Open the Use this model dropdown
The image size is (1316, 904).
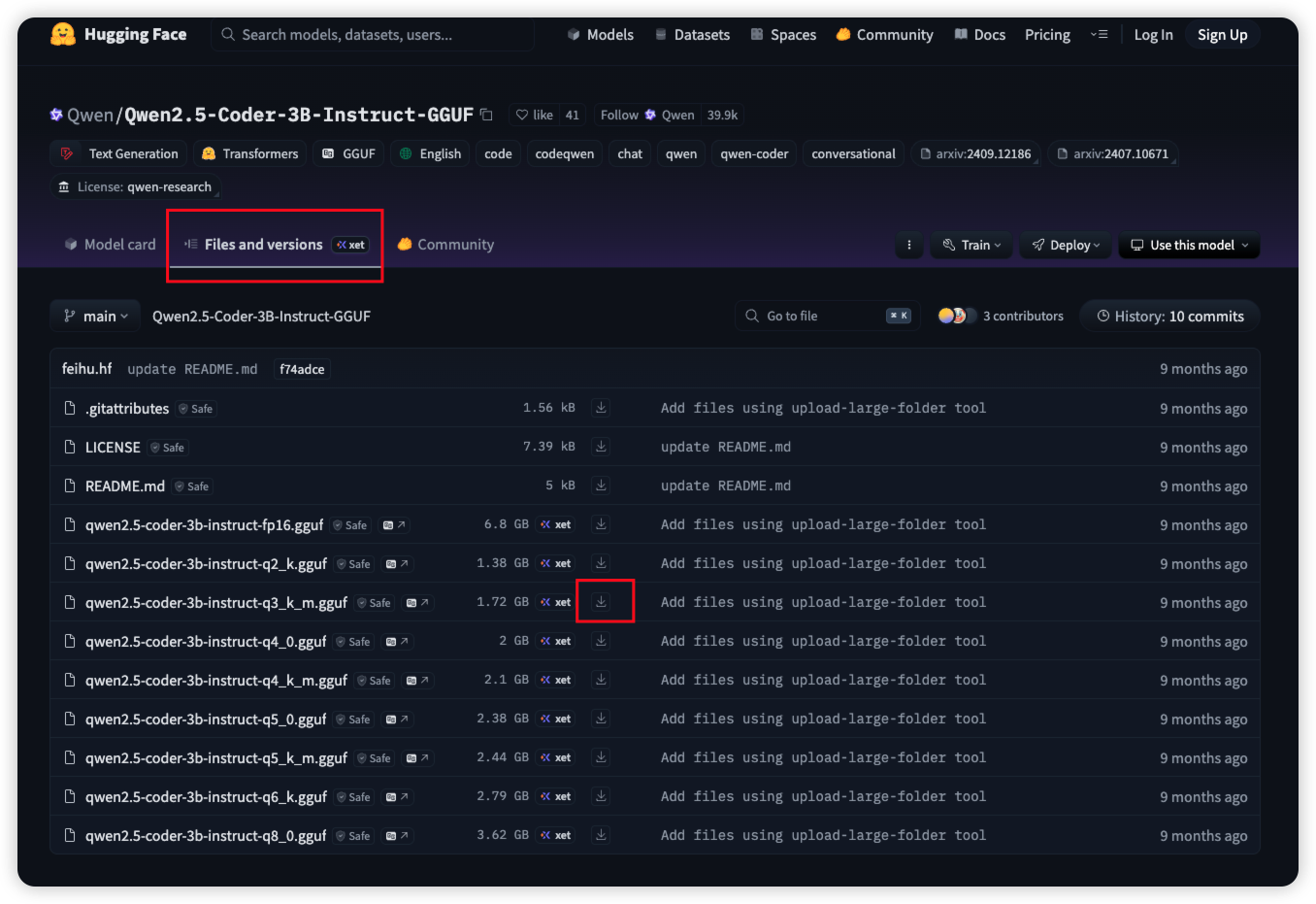[1190, 246]
